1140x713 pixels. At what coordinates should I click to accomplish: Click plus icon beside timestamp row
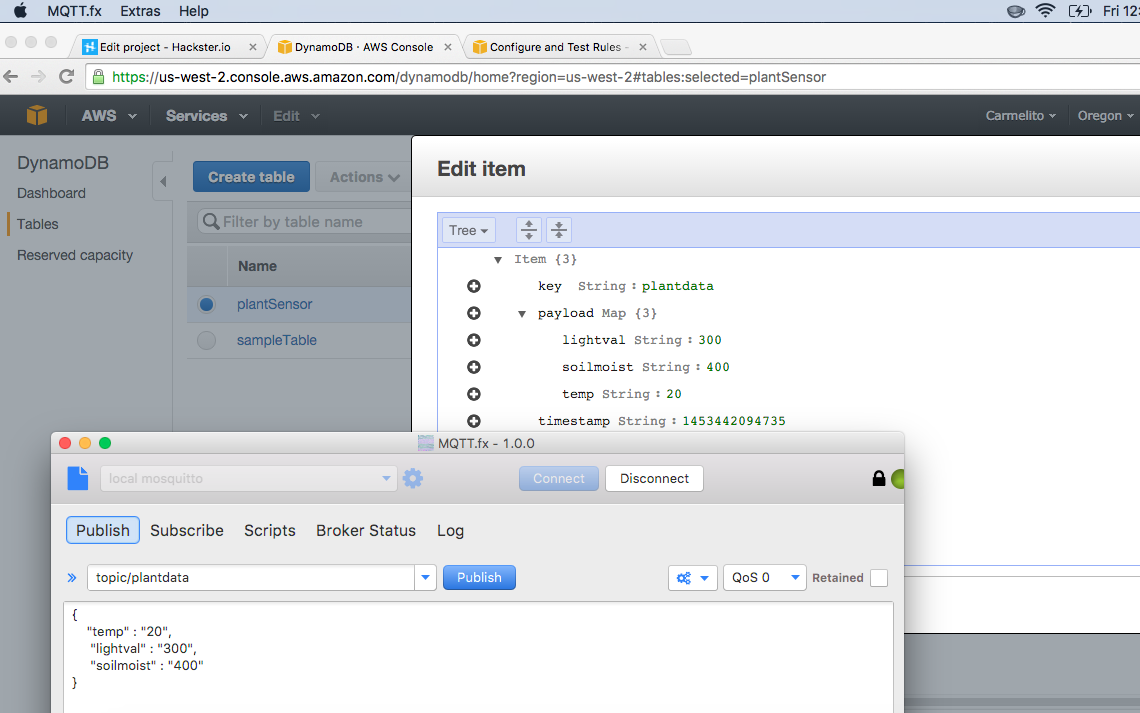click(x=474, y=421)
